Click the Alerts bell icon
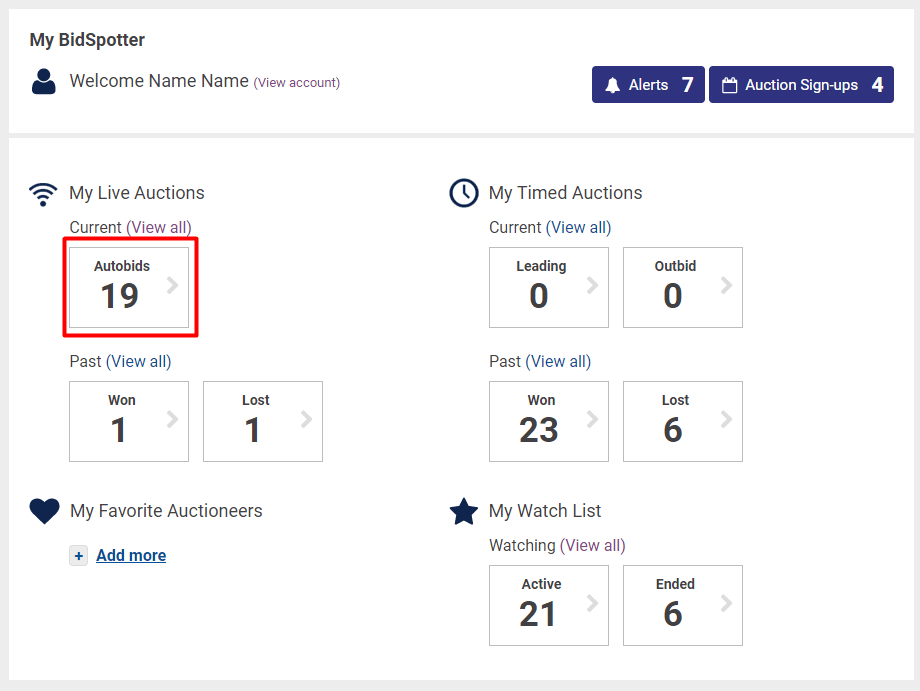Screen dimensions: 920x691 click(612, 85)
